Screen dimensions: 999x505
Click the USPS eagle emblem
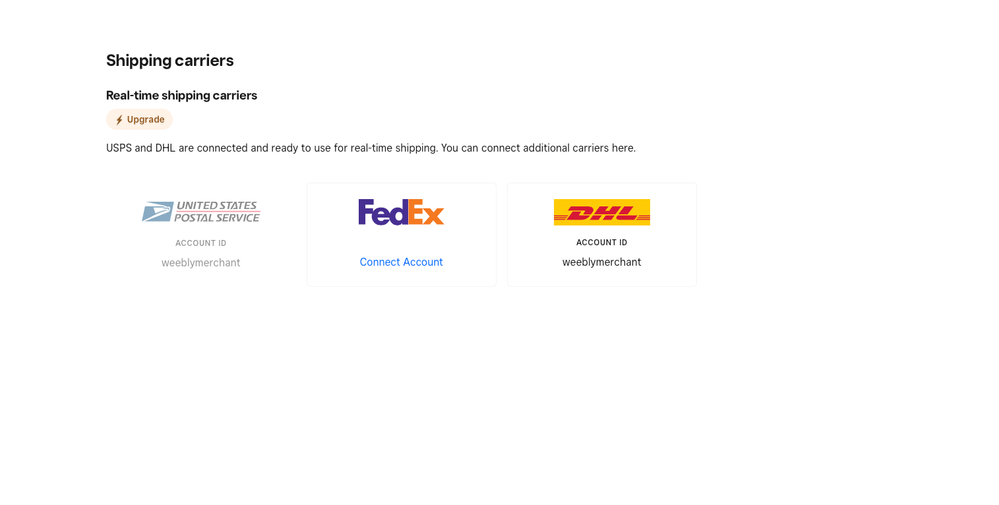point(157,211)
